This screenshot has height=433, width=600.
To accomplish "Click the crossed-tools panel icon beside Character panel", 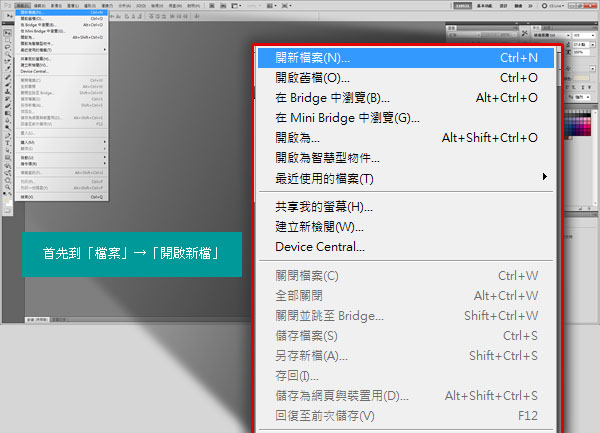I will 524,33.
